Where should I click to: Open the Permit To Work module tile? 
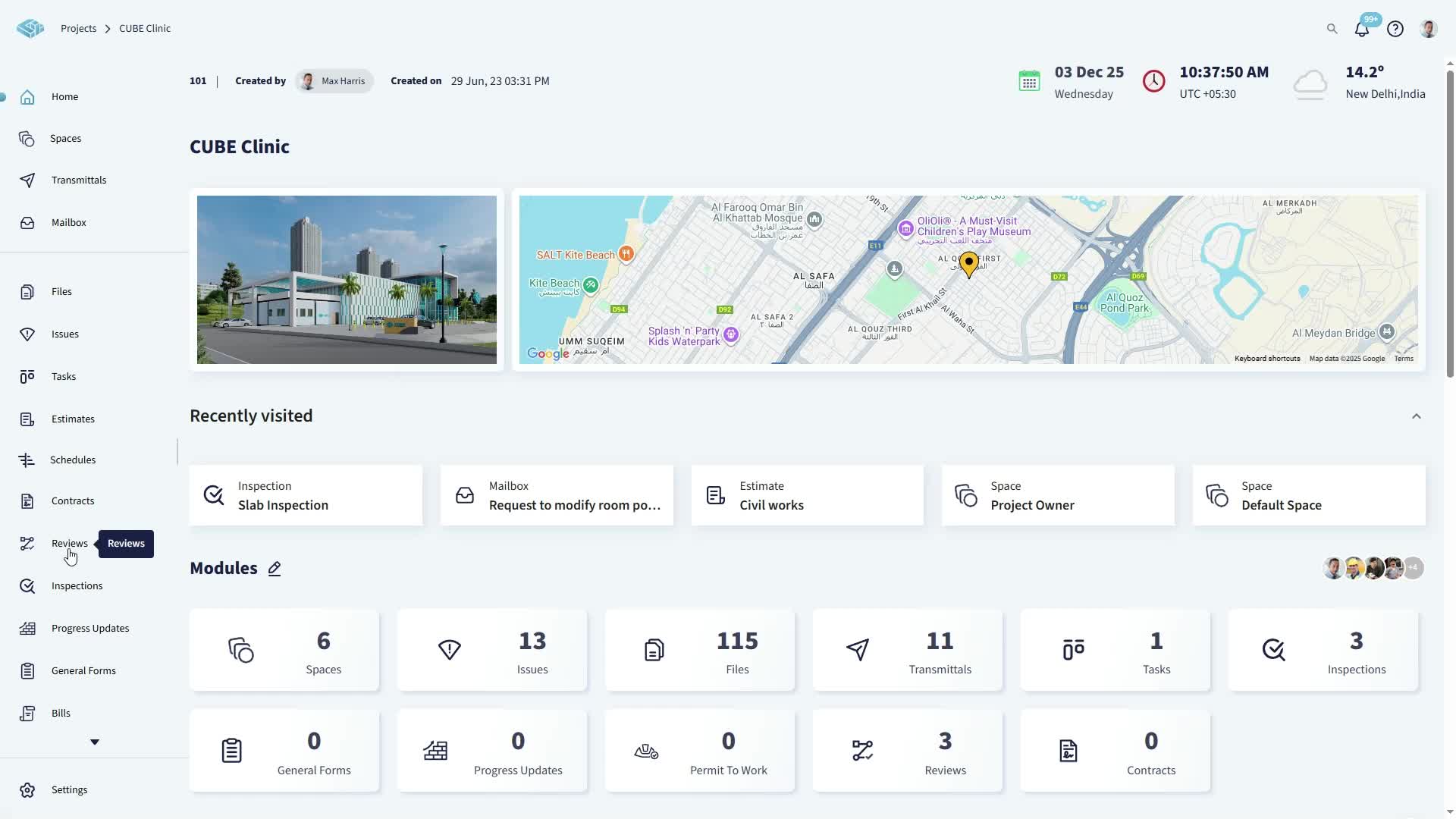(x=700, y=752)
